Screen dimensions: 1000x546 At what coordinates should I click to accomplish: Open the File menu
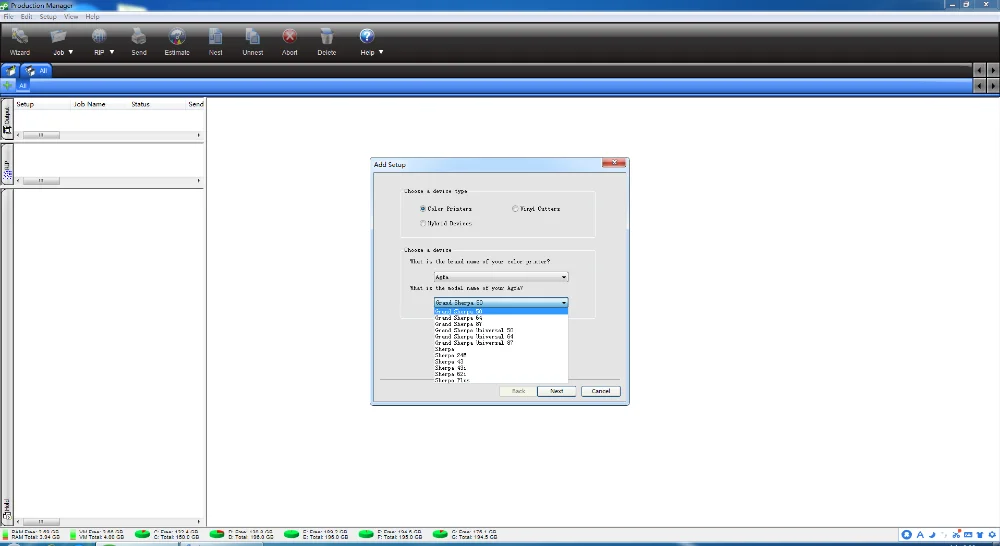8,17
